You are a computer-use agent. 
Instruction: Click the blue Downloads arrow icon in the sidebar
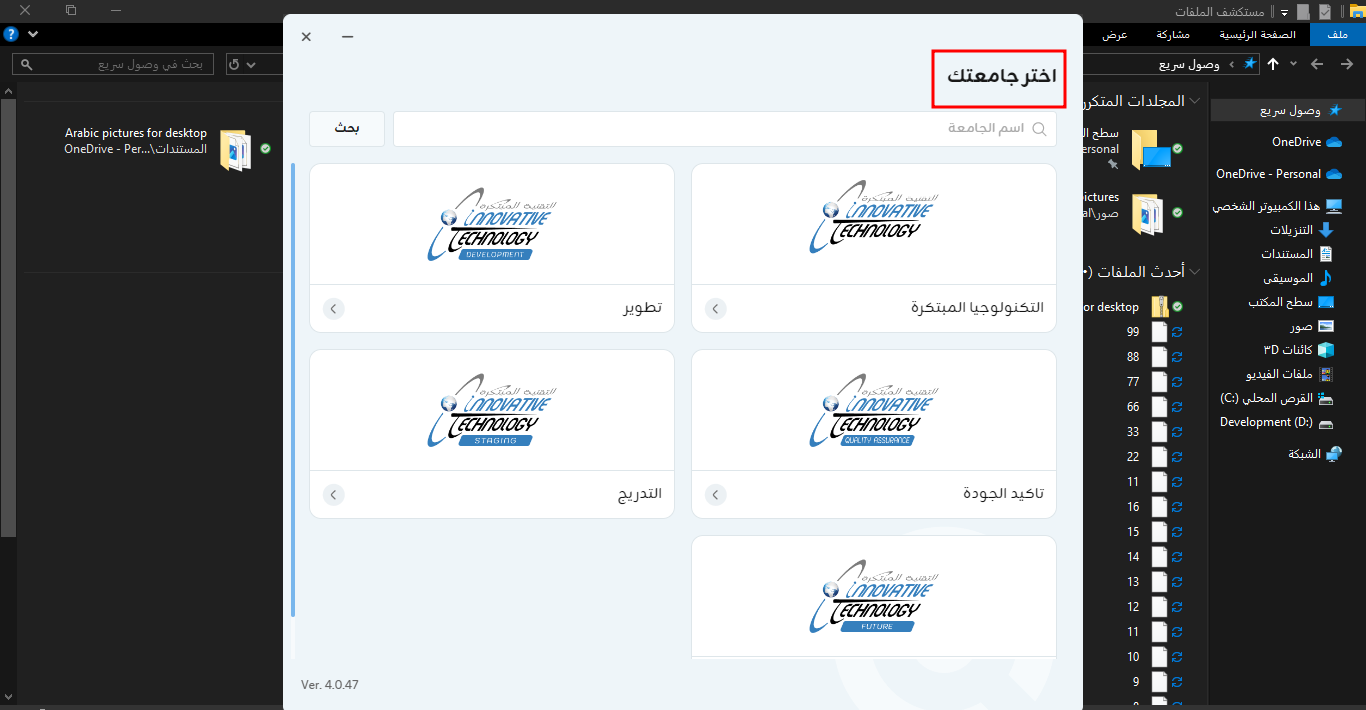click(x=1327, y=230)
